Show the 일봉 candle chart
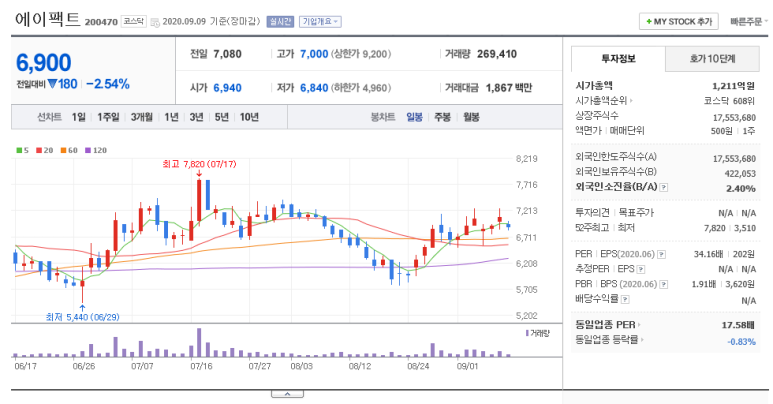 pos(414,117)
